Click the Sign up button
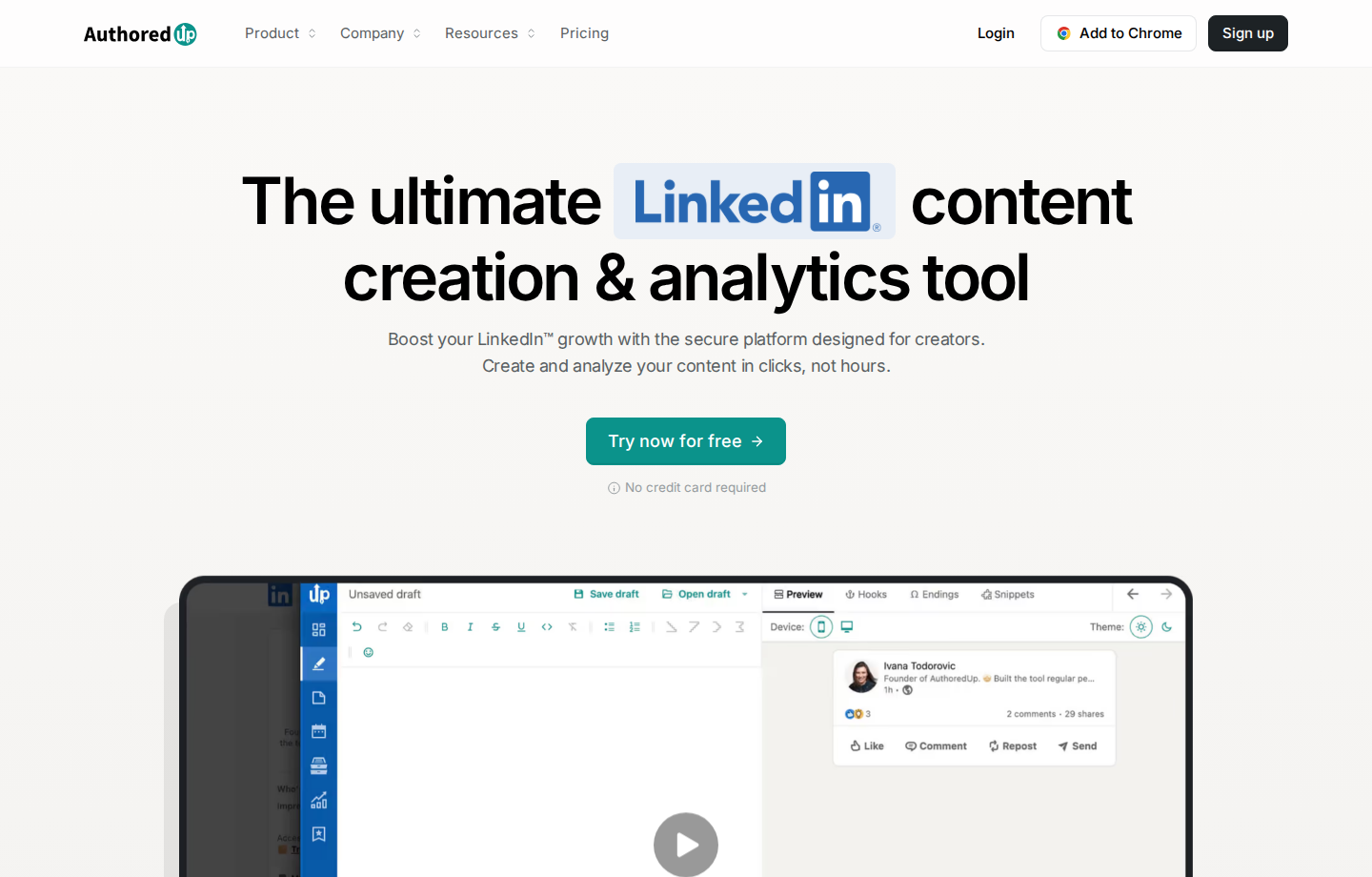The height and width of the screenshot is (877, 1372). point(1248,33)
